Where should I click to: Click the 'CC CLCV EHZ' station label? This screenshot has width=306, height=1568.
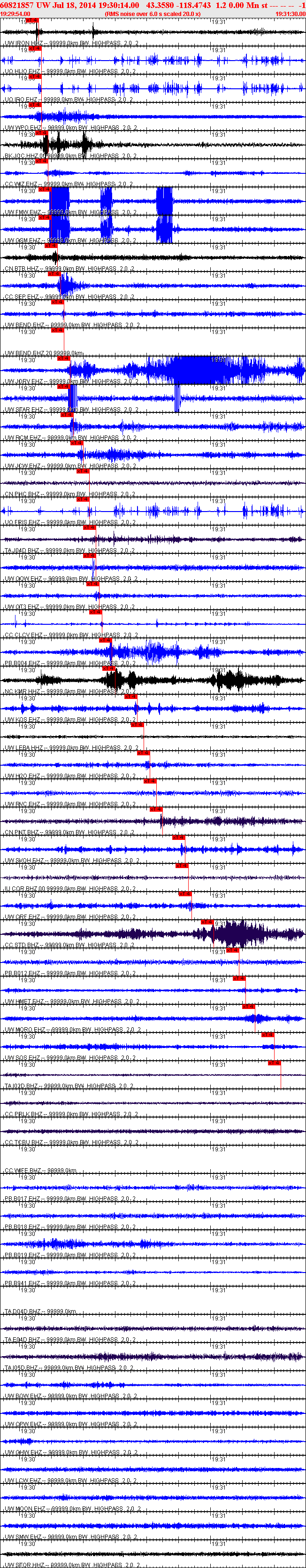(24, 636)
